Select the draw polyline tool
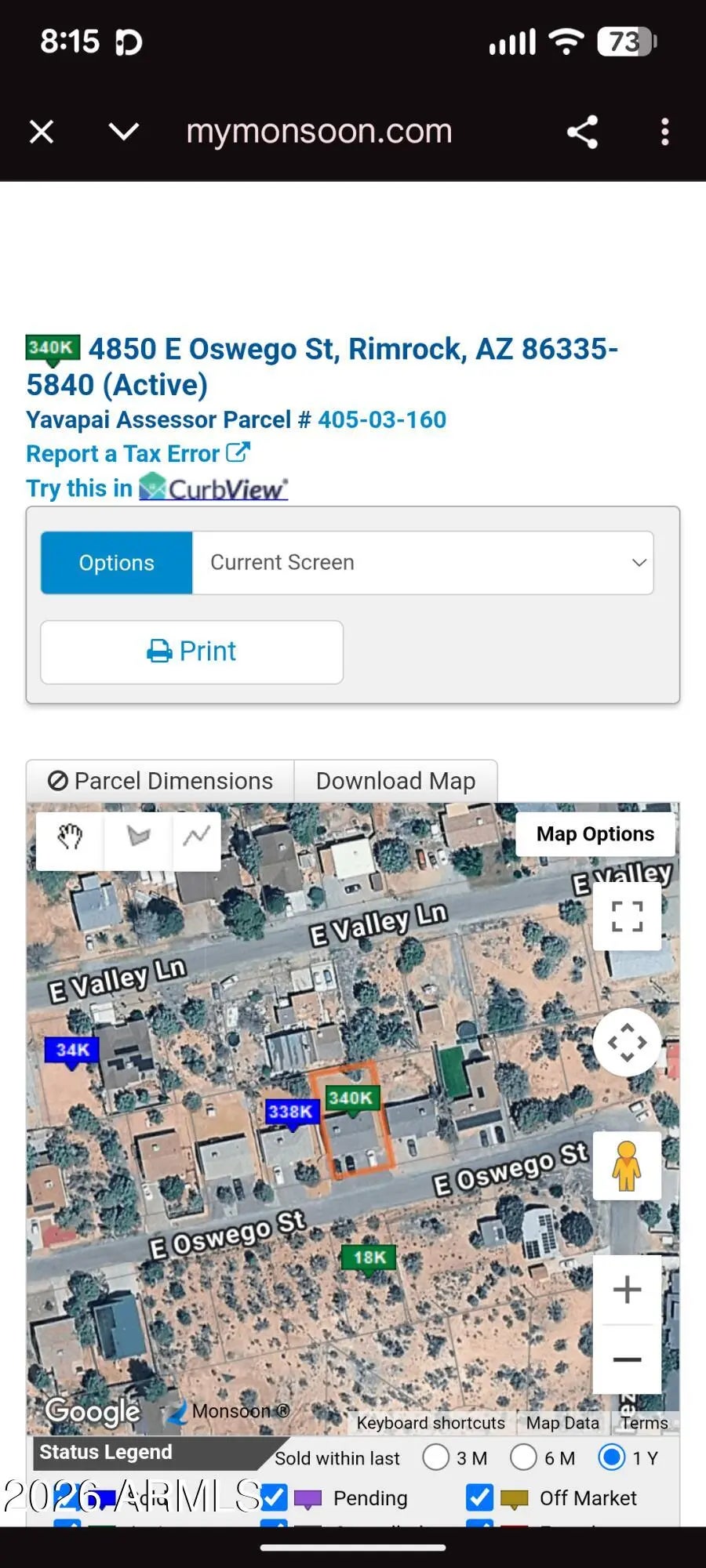This screenshot has height=1568, width=706. tap(196, 837)
